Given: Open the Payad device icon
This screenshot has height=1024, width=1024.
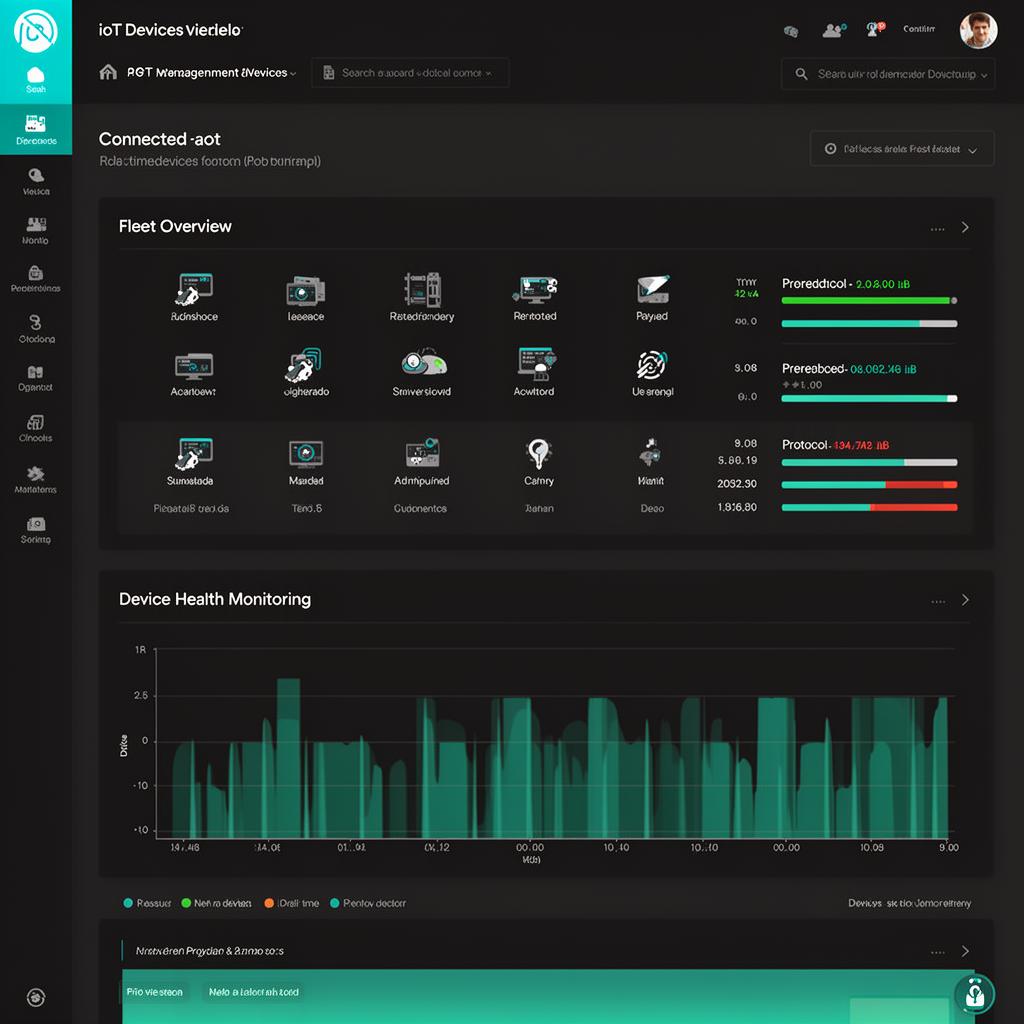Looking at the screenshot, I should 652,289.
